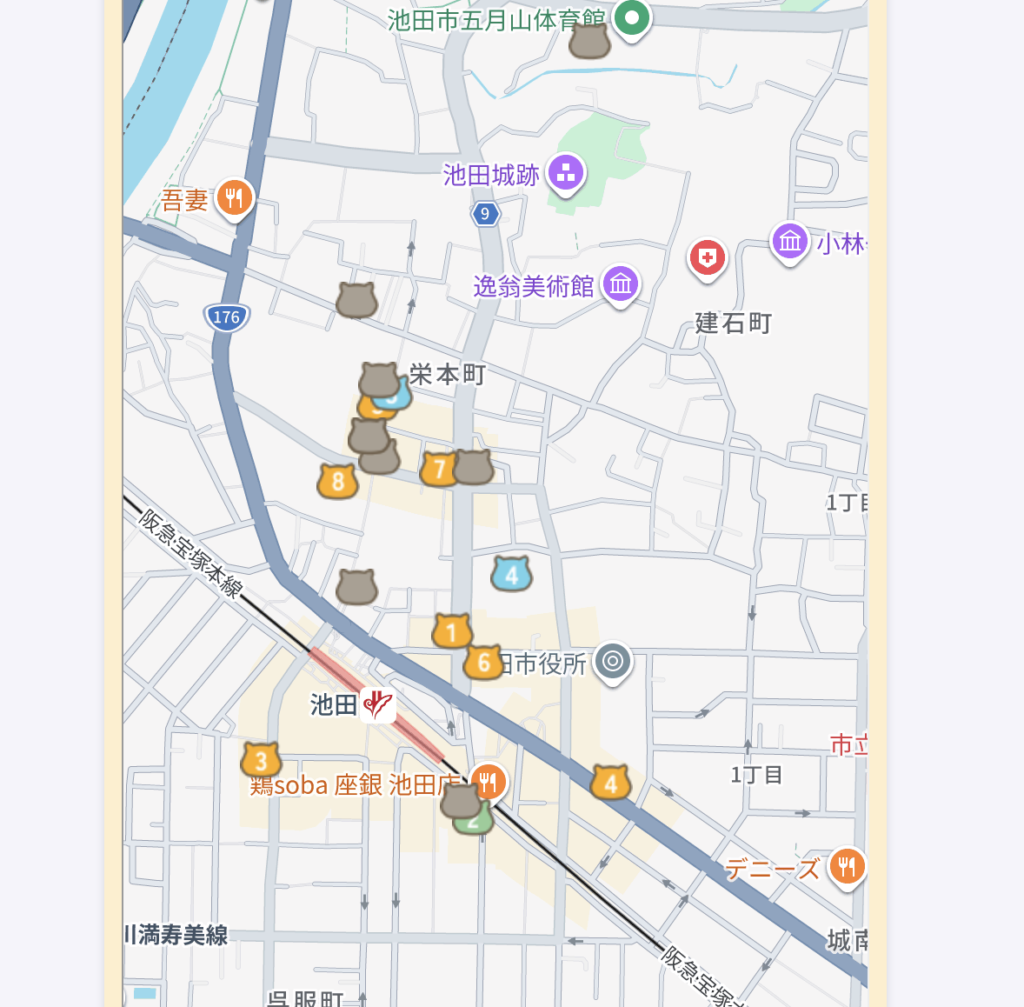
Task: Open the 吾妻 restaurant marker
Action: [234, 197]
